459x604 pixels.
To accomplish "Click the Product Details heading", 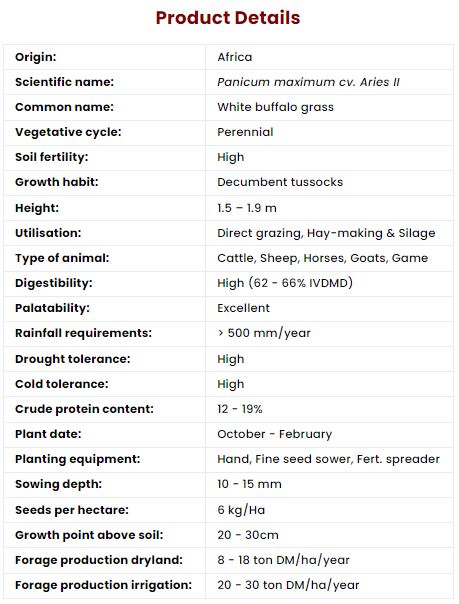I will [x=228, y=18].
